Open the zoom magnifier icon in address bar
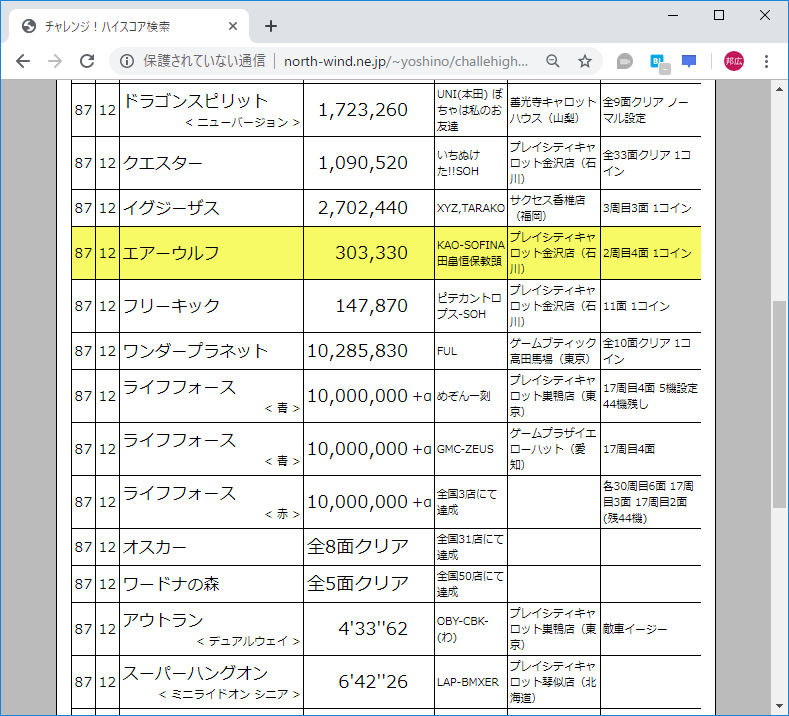This screenshot has height=716, width=789. tap(553, 61)
